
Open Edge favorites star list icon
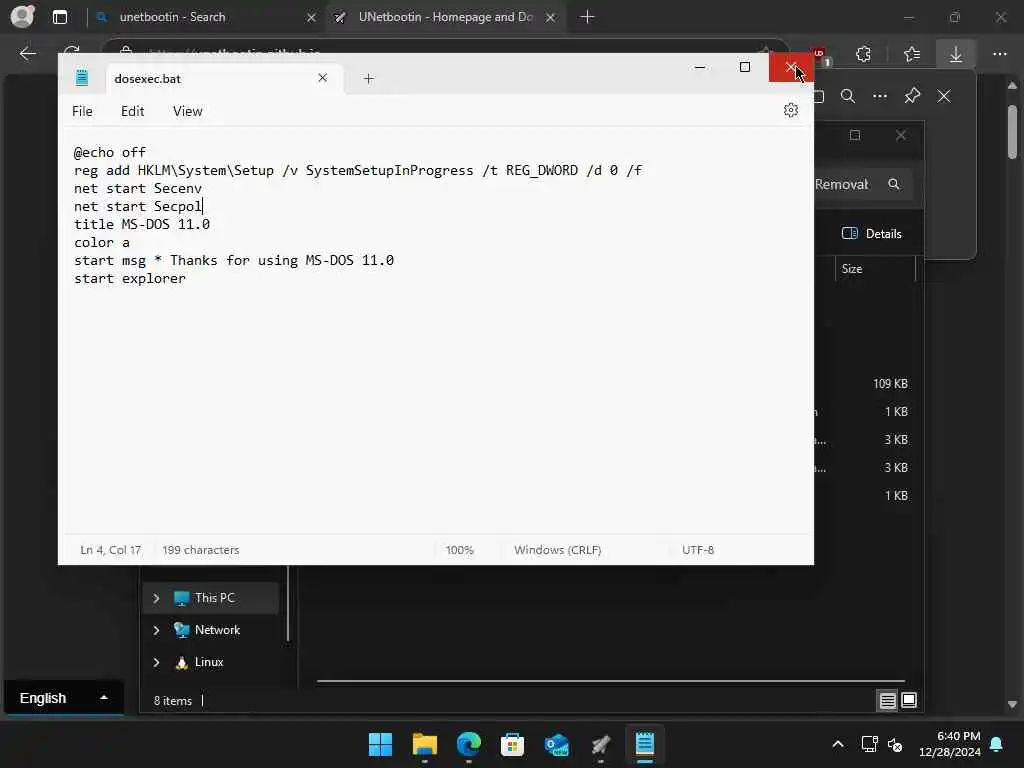[912, 54]
